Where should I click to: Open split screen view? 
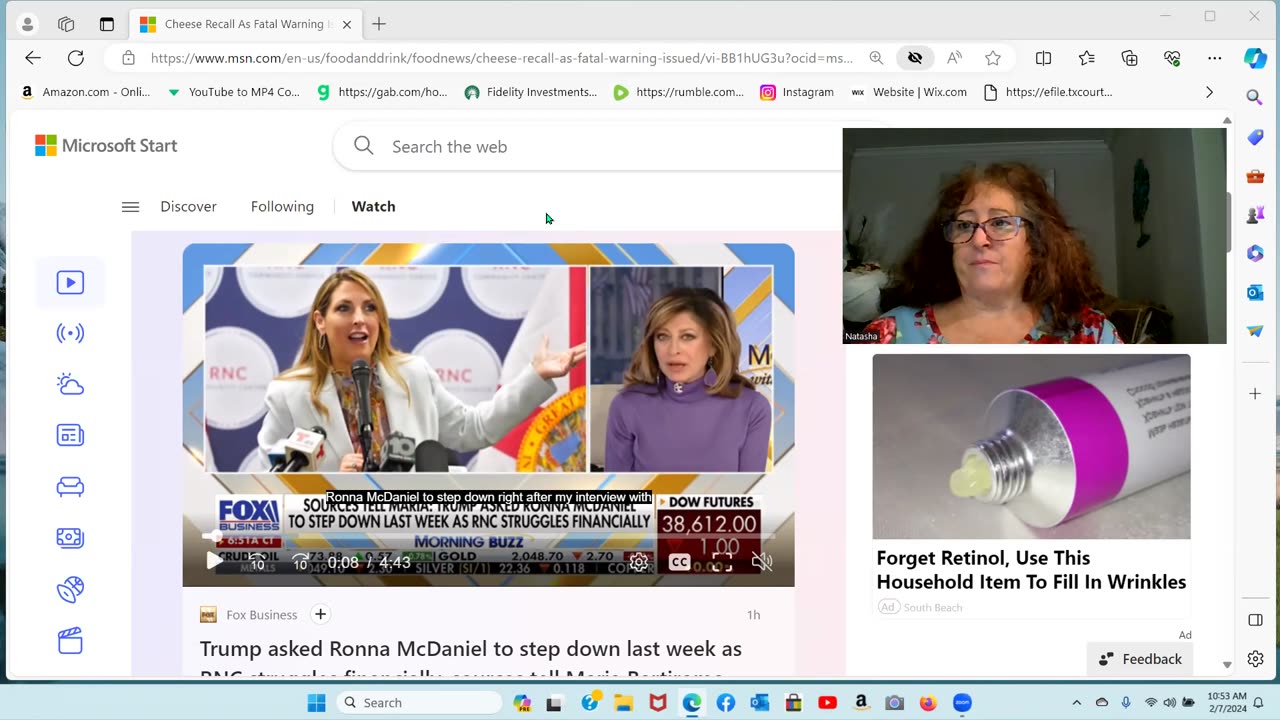pyautogui.click(x=1043, y=58)
